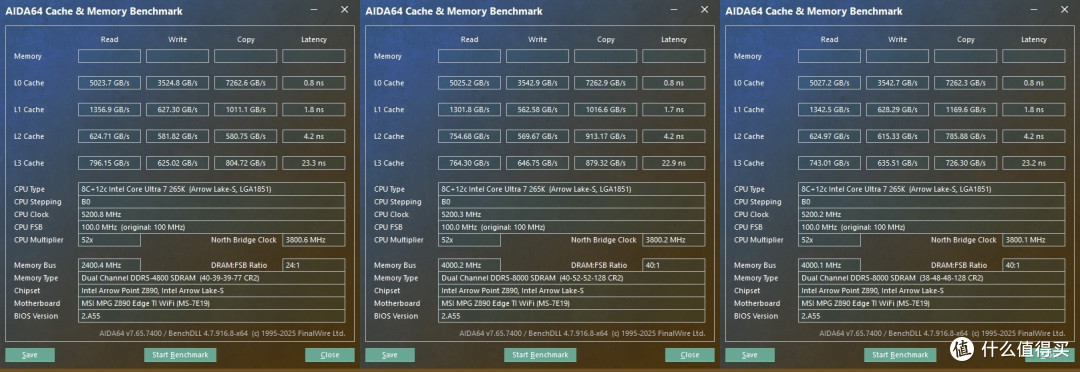Click the Close button in the 40-52-52-128 timings window
Screen dimensions: 1080x372
click(x=690, y=355)
